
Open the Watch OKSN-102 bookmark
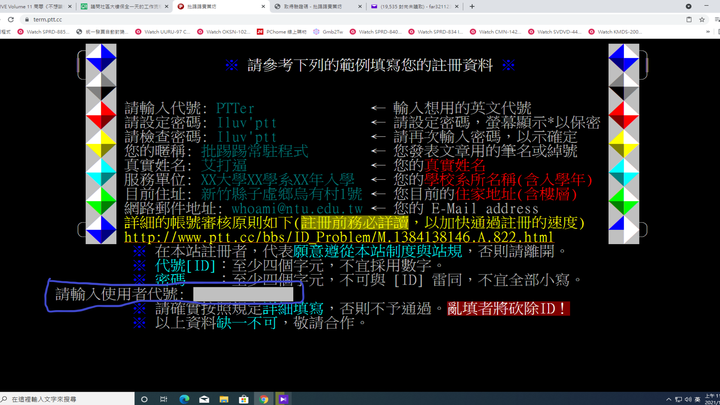224,32
